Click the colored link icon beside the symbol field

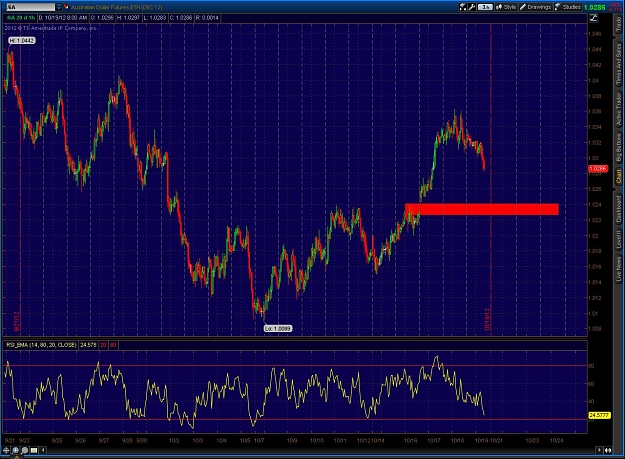66,7
